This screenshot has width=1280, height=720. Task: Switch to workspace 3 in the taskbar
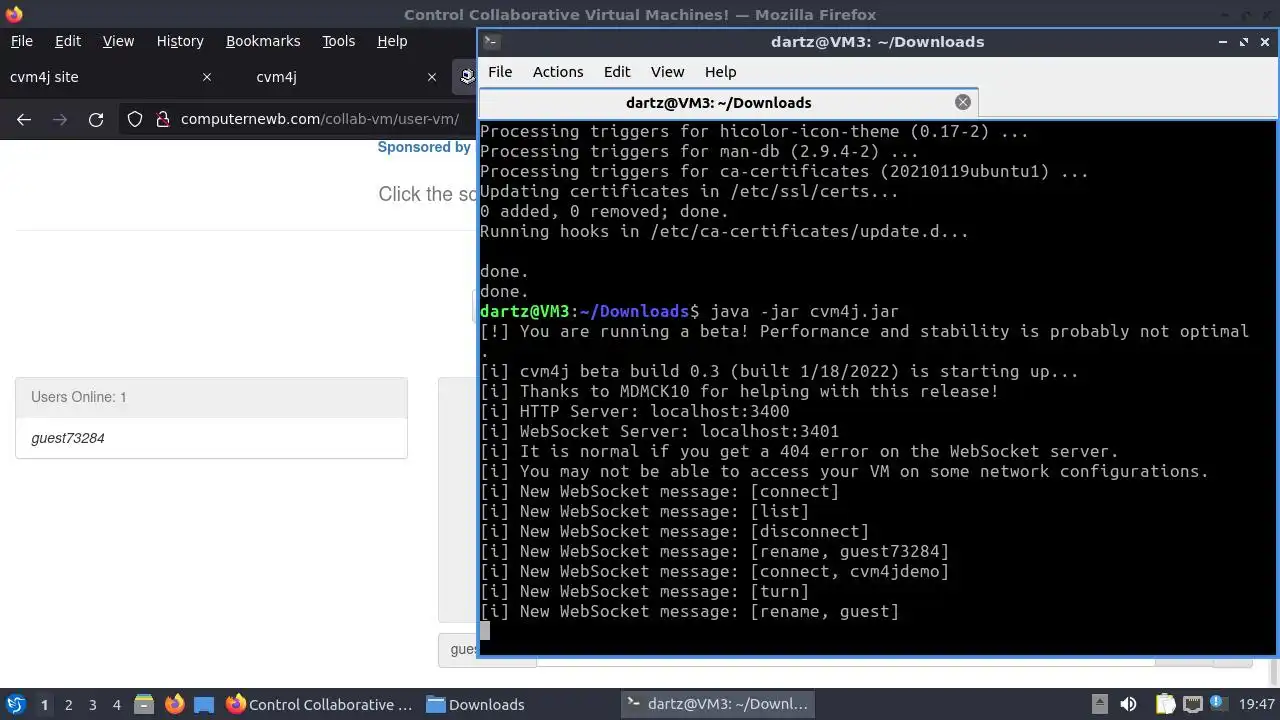(92, 704)
